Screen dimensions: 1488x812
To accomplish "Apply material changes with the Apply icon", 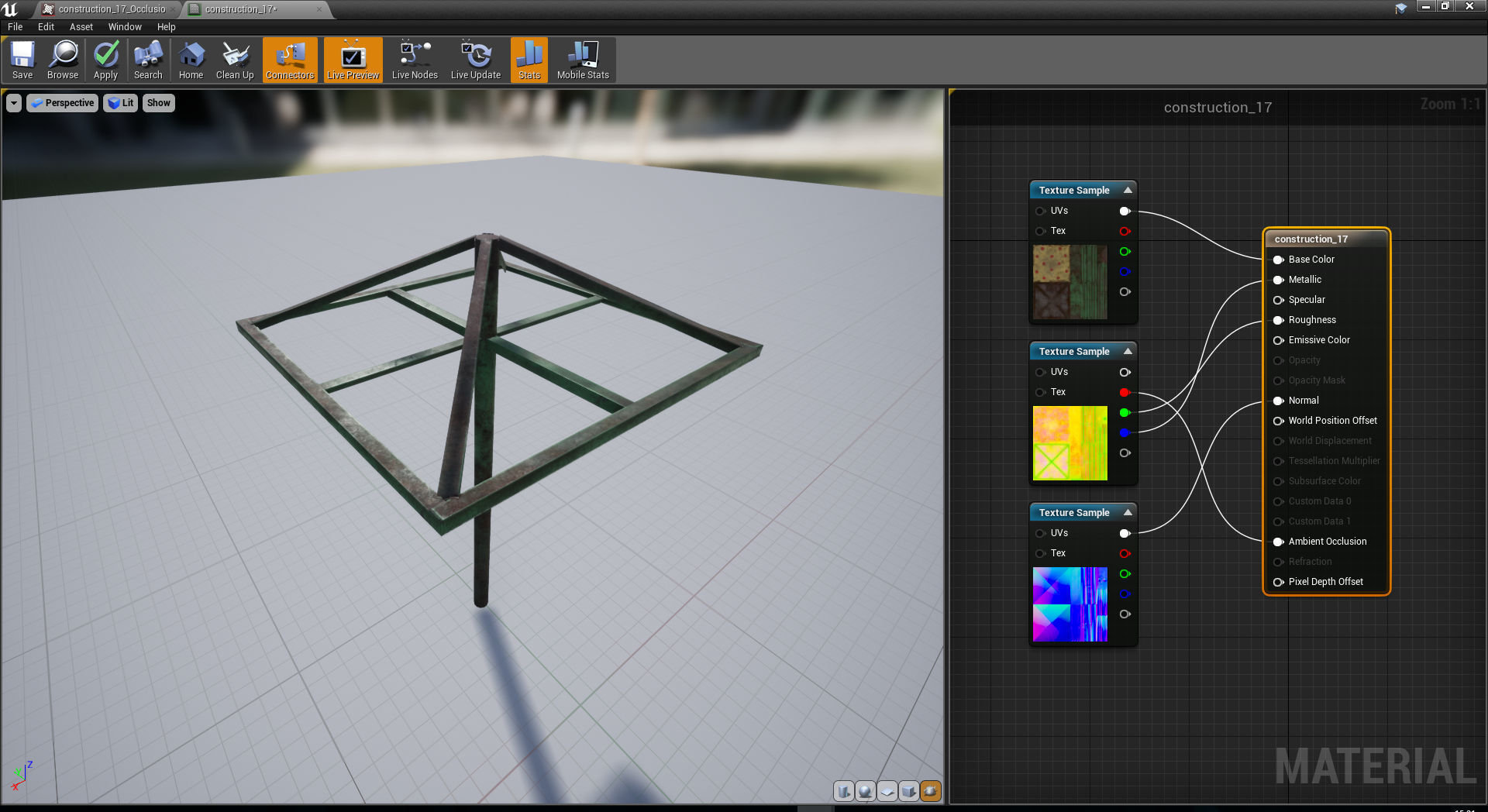I will 105,60.
